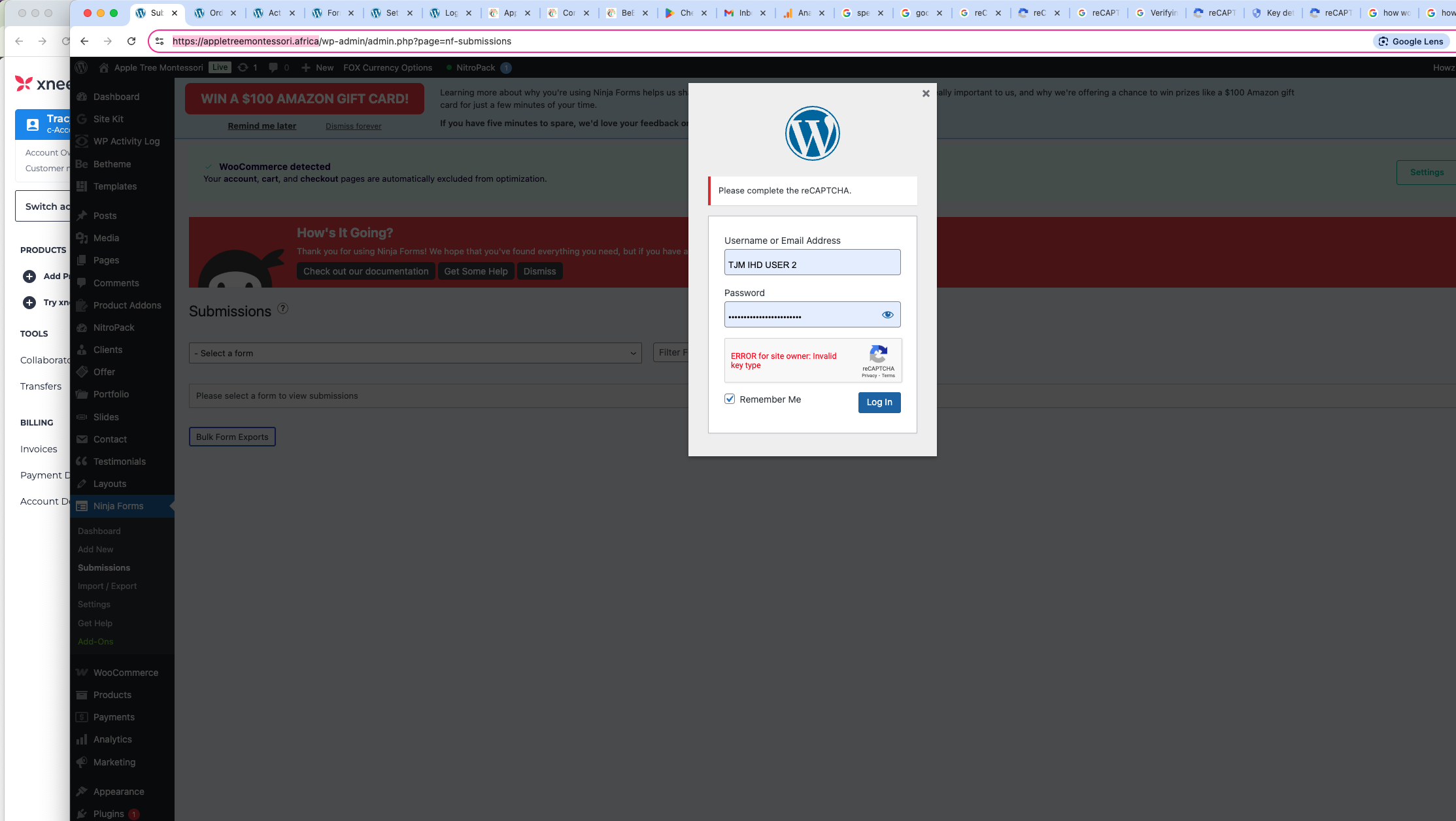Click the WordPress admin bar logo
Image resolution: width=1456 pixels, height=821 pixels.
tap(82, 67)
